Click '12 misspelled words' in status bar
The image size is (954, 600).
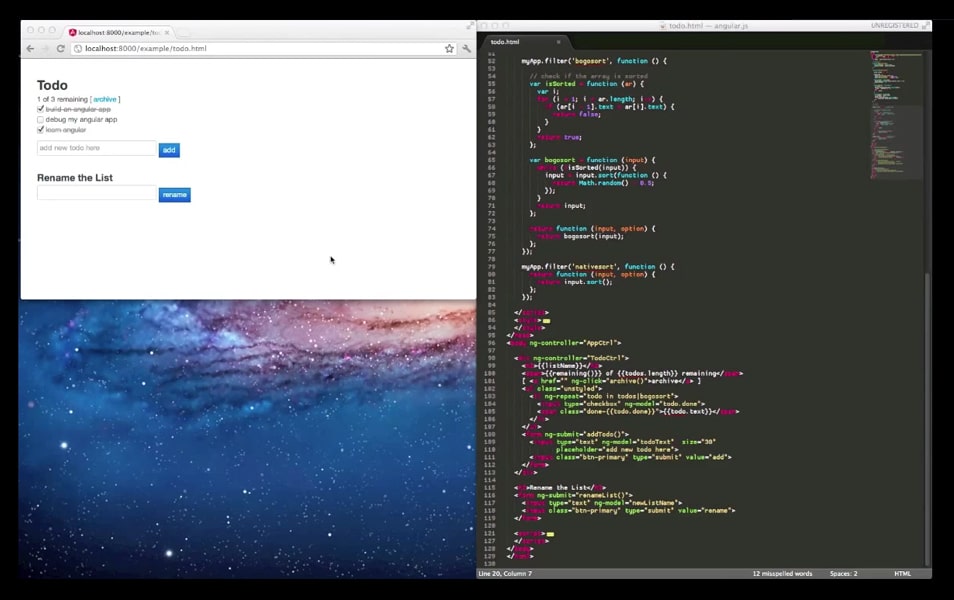tap(782, 574)
